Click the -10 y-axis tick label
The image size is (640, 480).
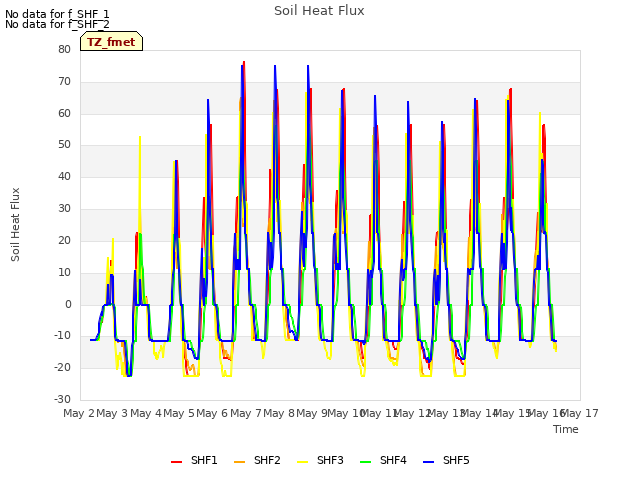62,336
